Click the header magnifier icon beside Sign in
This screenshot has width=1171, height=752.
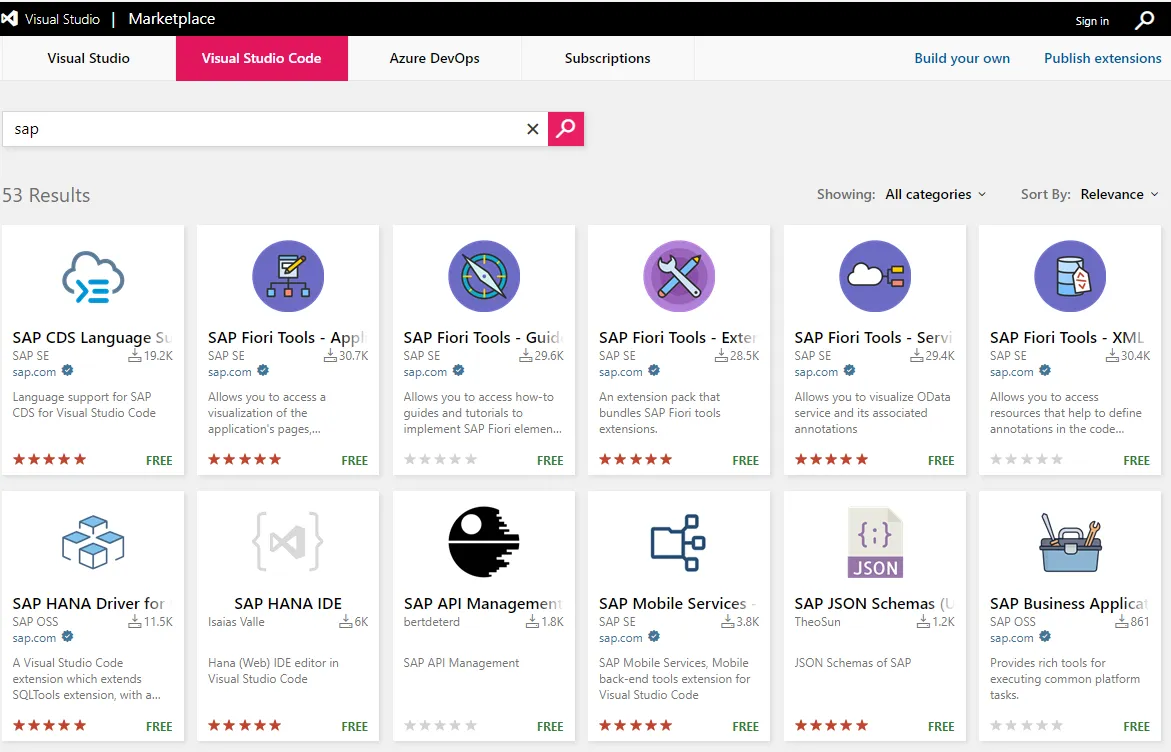1145,20
